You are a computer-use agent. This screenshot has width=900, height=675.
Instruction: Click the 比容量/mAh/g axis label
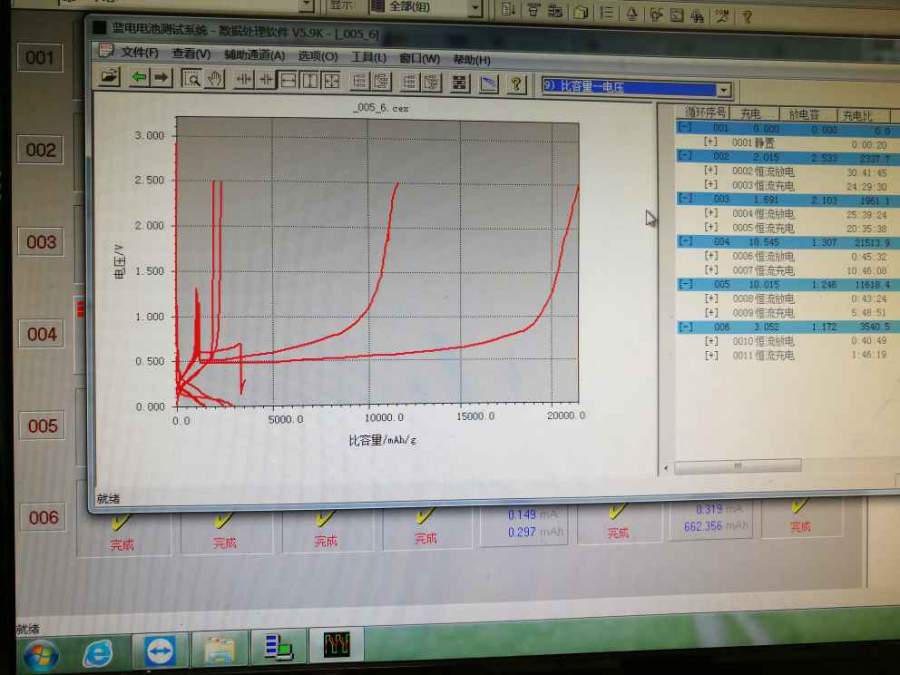pos(382,440)
